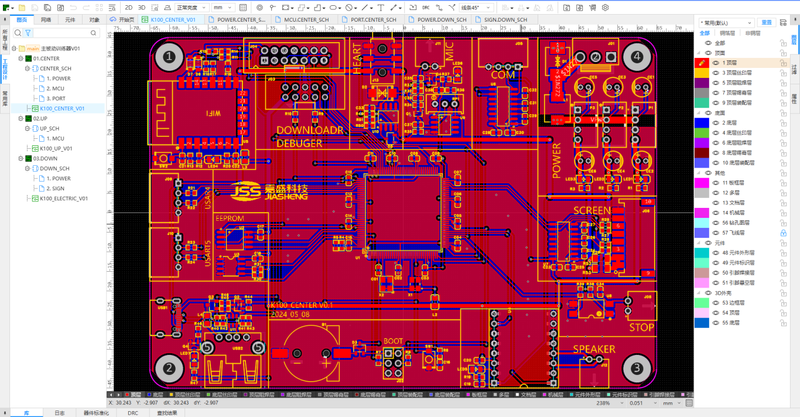The height and width of the screenshot is (417, 800).
Task: Open the MCU.CENTER_SCH tab
Action: [303, 19]
